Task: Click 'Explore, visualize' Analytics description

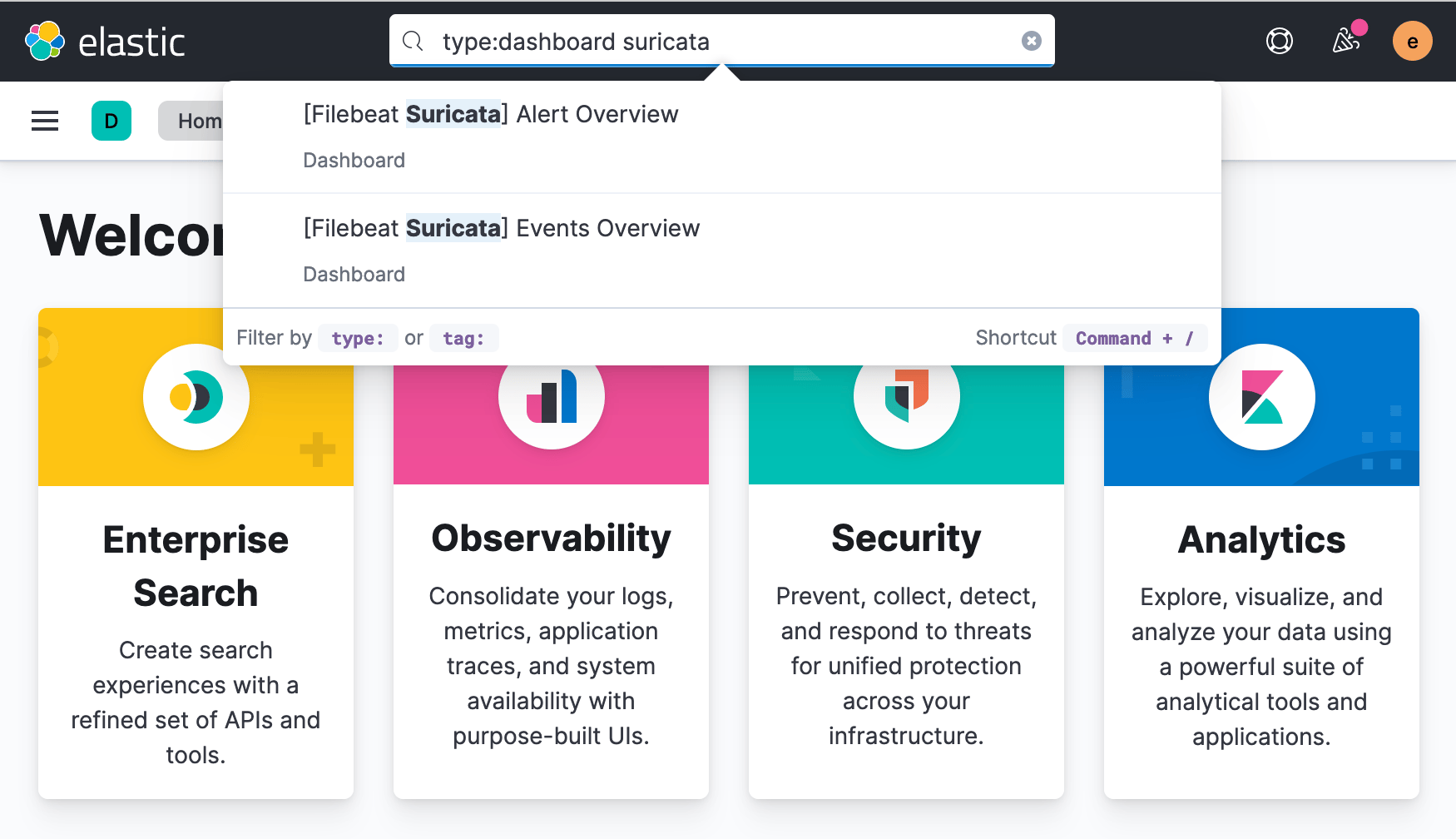Action: pyautogui.click(x=1261, y=667)
